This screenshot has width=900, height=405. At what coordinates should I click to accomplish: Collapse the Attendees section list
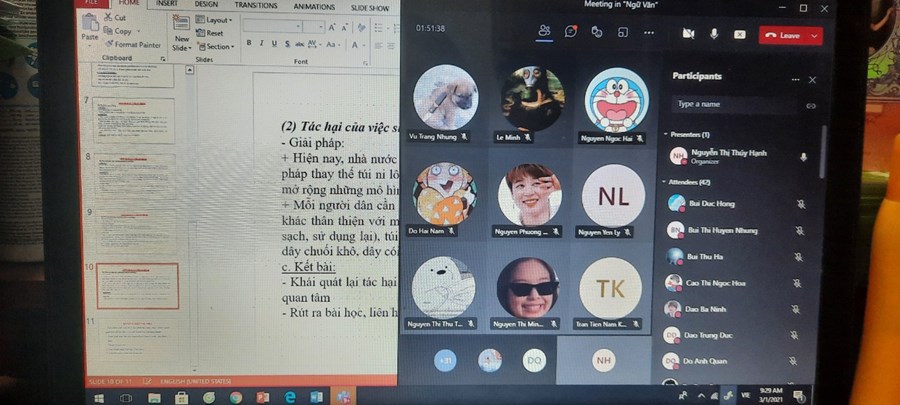click(664, 182)
